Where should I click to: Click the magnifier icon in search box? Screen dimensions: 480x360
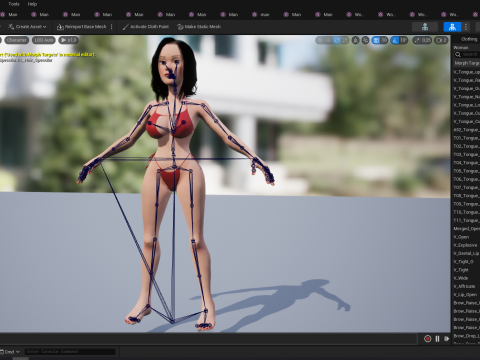pos(458,54)
